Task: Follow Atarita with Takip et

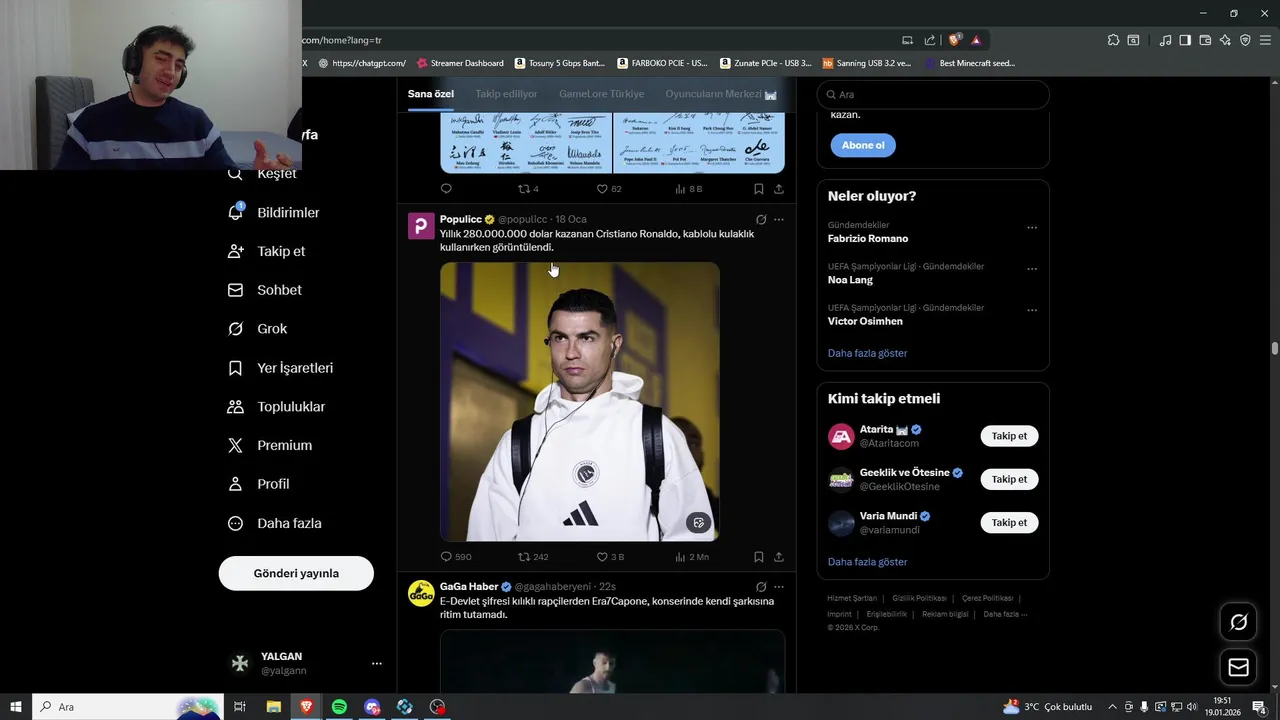Action: click(1009, 436)
